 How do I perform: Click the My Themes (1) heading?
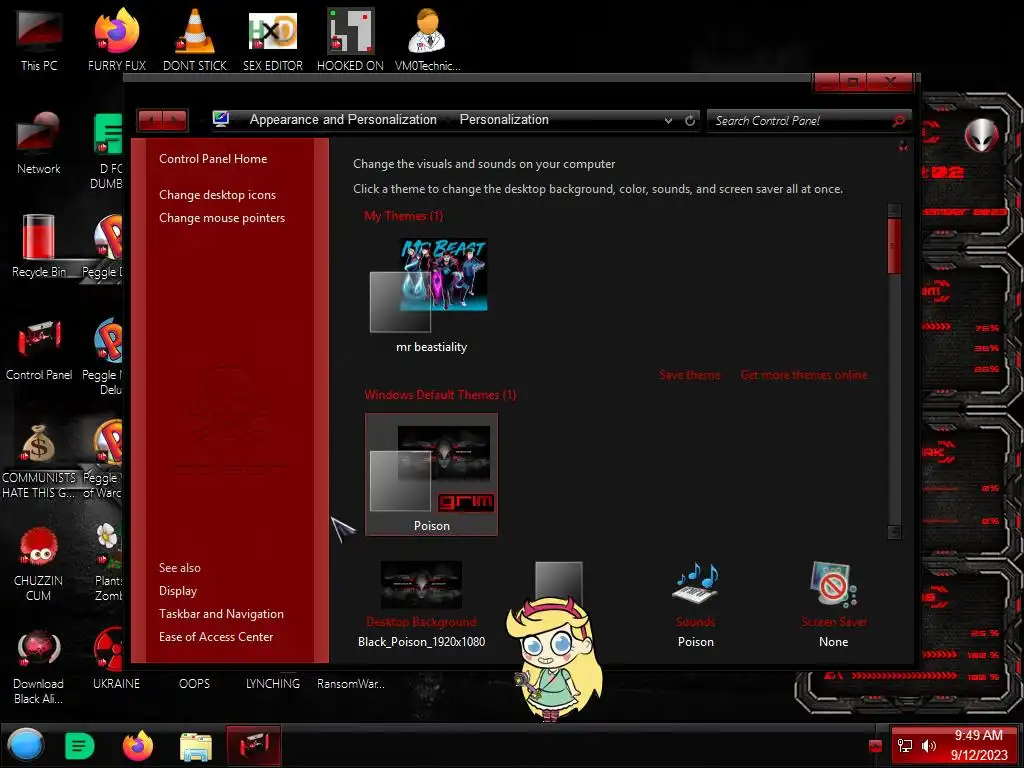point(404,216)
